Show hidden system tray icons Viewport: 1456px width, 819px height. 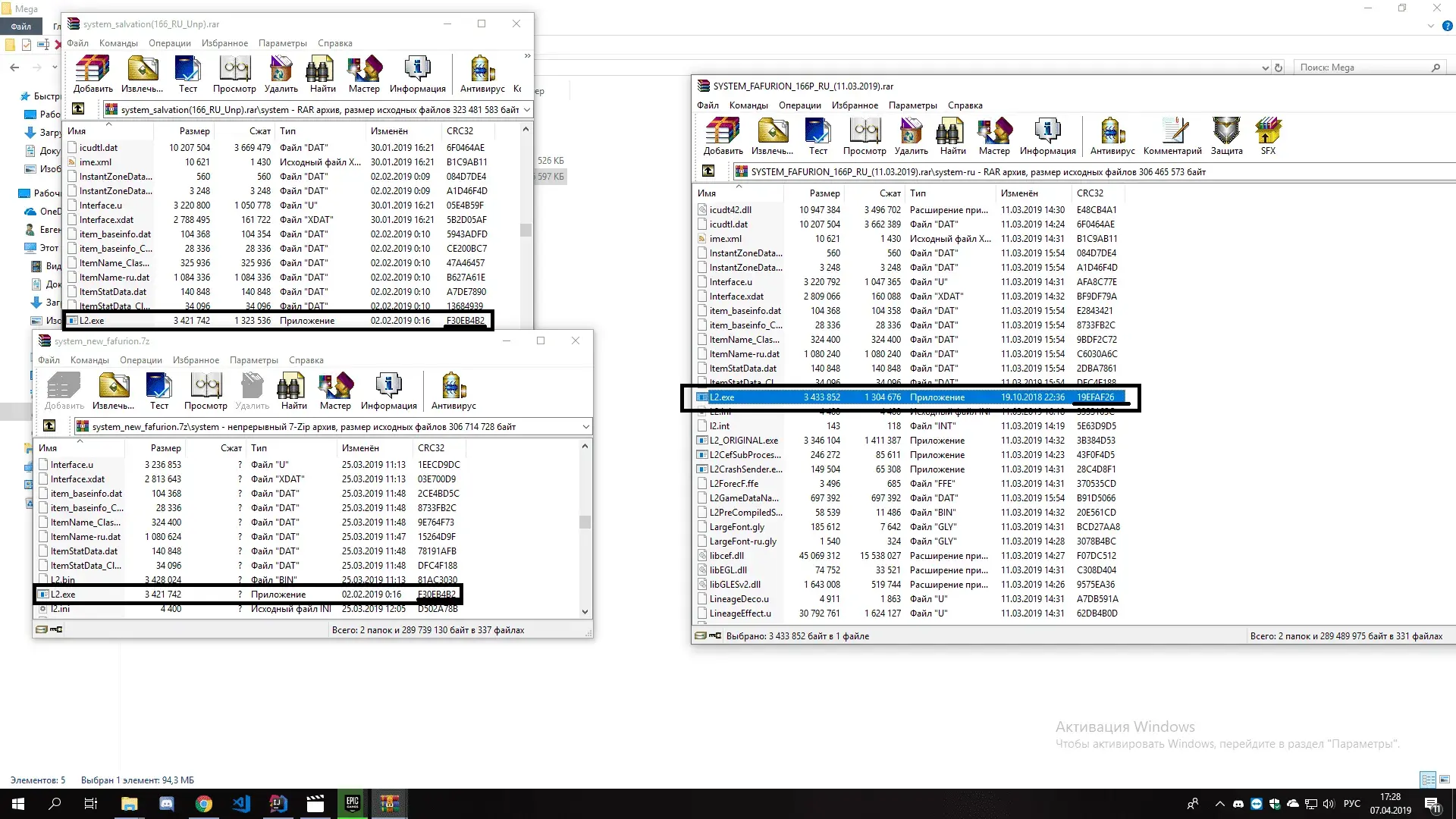tap(1219, 804)
